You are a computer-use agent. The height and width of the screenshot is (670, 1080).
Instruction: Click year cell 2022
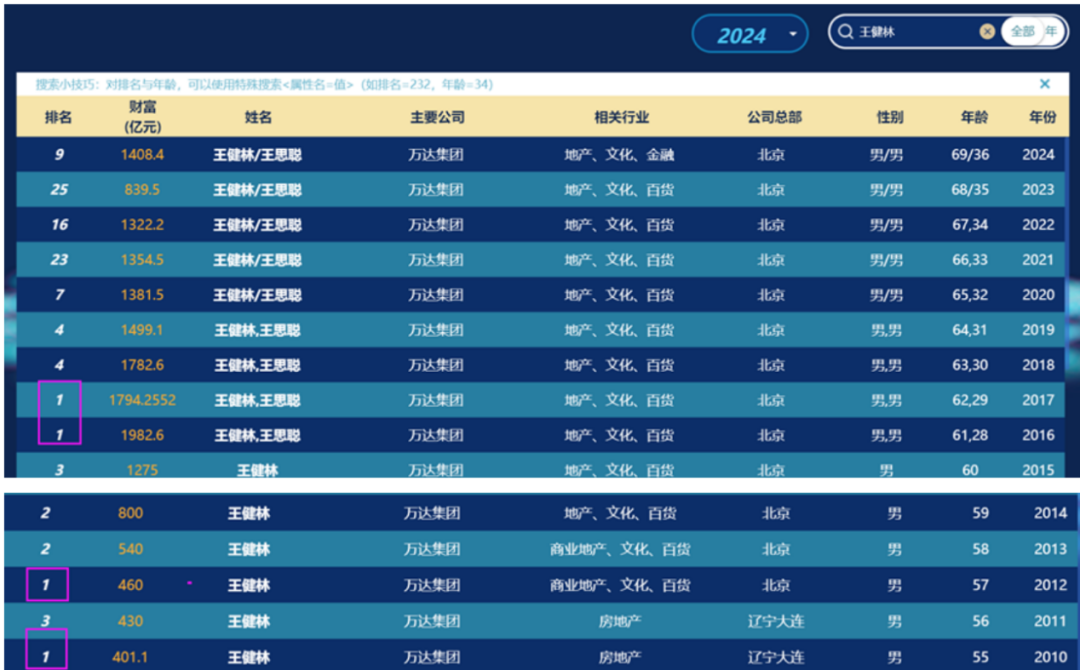click(1038, 224)
